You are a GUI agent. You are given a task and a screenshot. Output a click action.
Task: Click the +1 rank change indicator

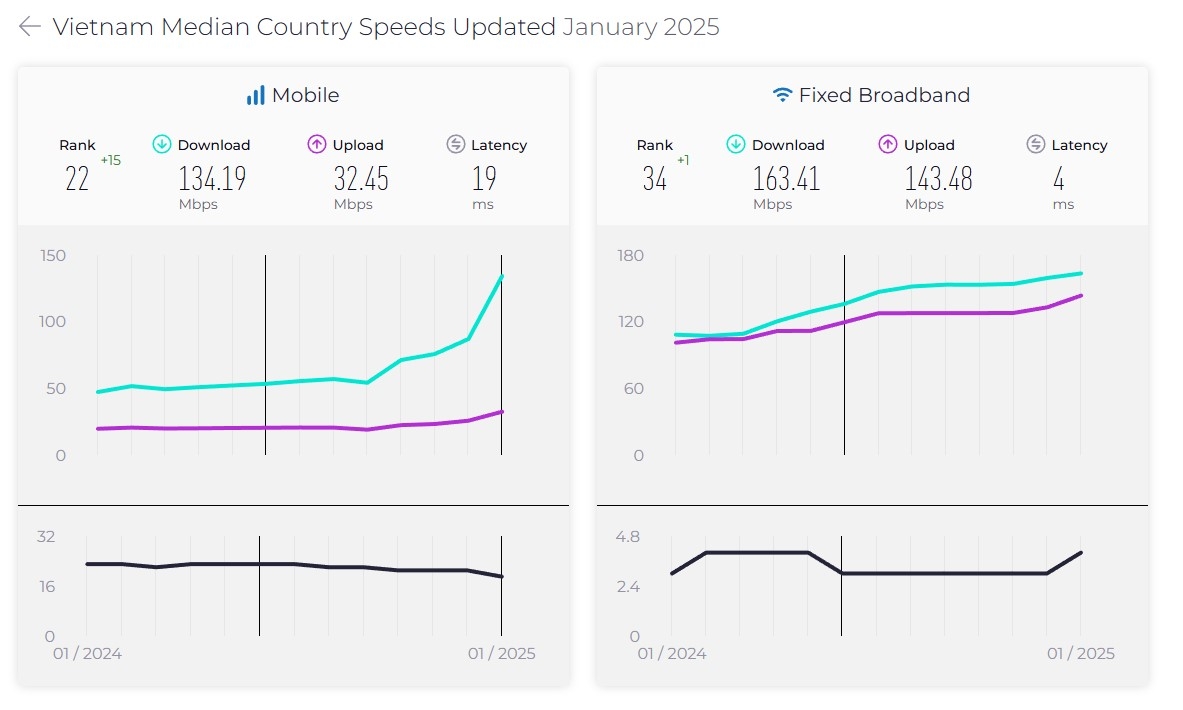click(x=685, y=160)
